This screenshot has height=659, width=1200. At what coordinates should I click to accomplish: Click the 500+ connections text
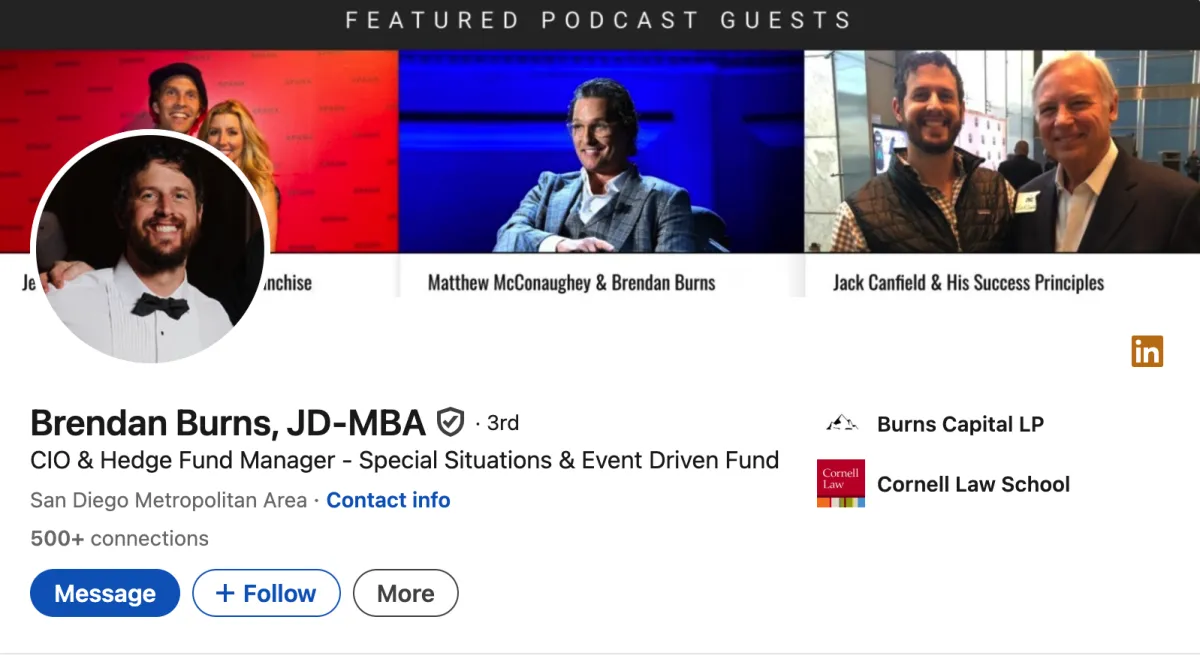pyautogui.click(x=119, y=538)
